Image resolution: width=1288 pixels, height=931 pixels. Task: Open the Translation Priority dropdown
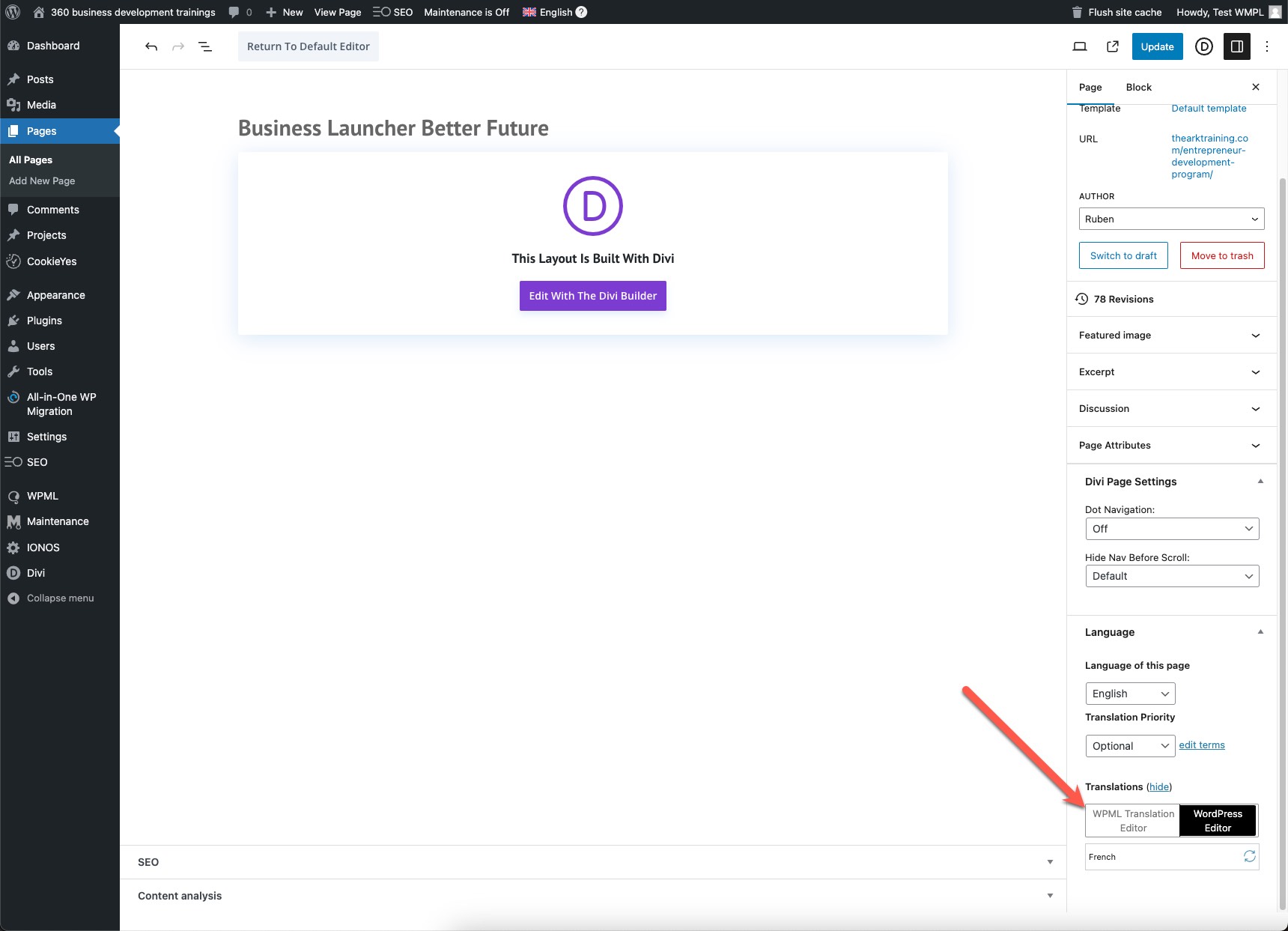[x=1130, y=746]
